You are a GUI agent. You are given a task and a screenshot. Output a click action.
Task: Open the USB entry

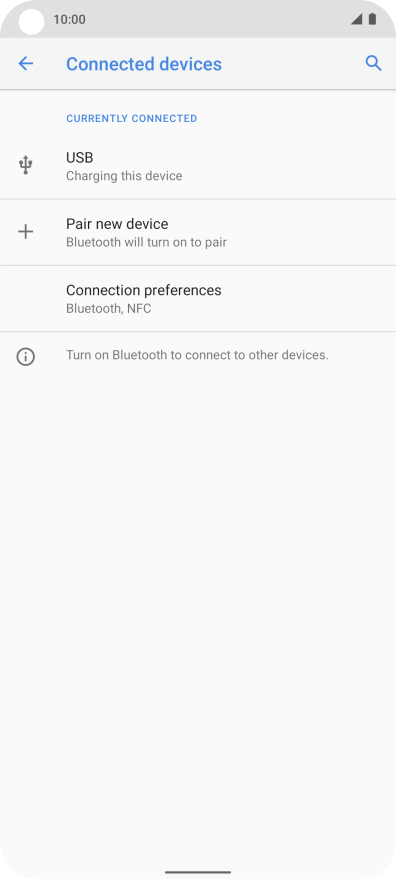[x=198, y=166]
